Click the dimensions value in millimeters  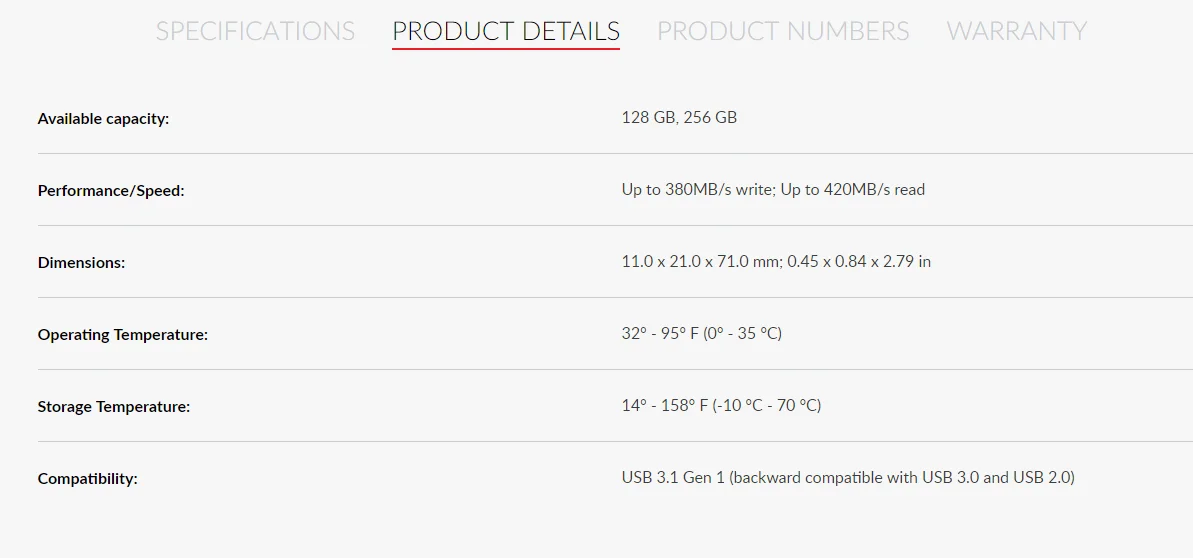(699, 262)
